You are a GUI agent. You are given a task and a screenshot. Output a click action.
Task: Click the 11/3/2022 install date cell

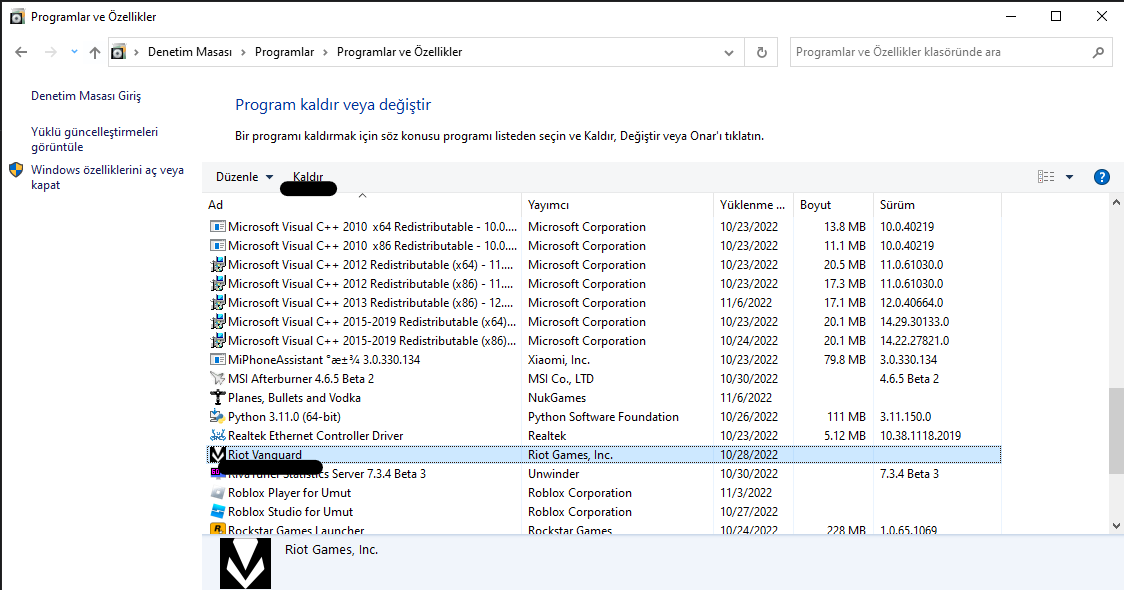coord(746,493)
